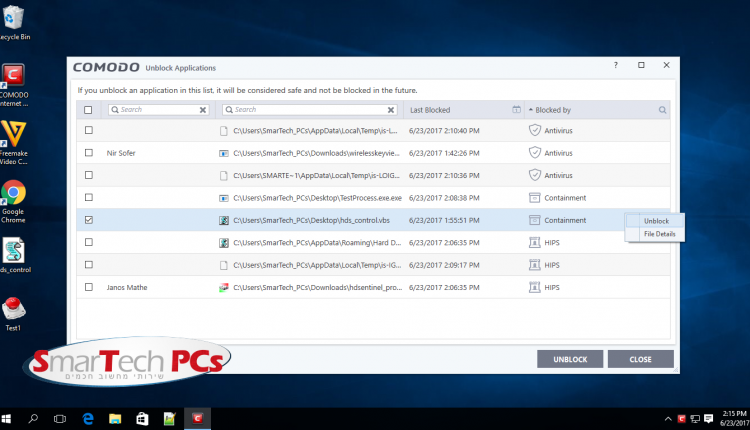Viewport: 750px width, 430px height.
Task: Check the Nir Sofer row checkbox
Action: [x=88, y=153]
